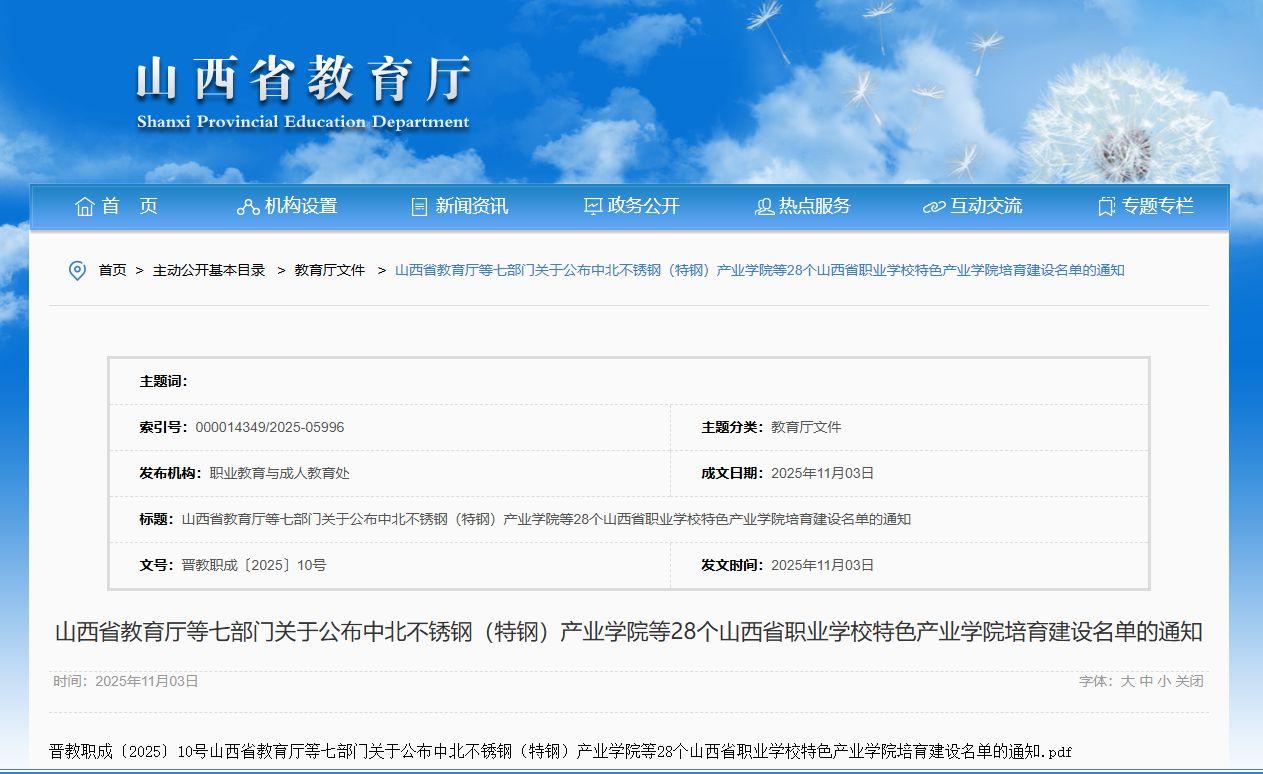Open the 政务公开 menu item
The height and width of the screenshot is (774, 1263).
643,206
